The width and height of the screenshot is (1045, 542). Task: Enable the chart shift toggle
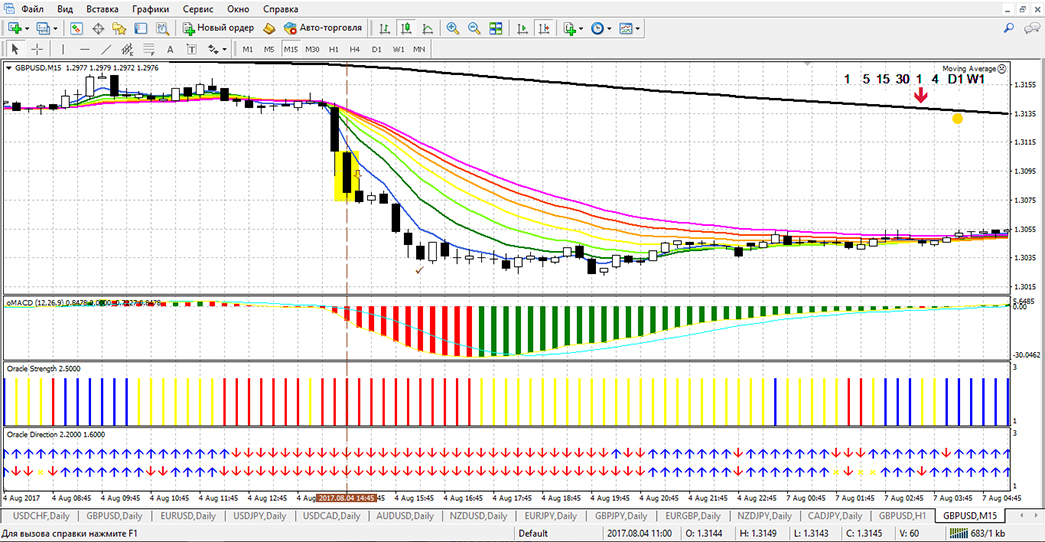coord(546,29)
